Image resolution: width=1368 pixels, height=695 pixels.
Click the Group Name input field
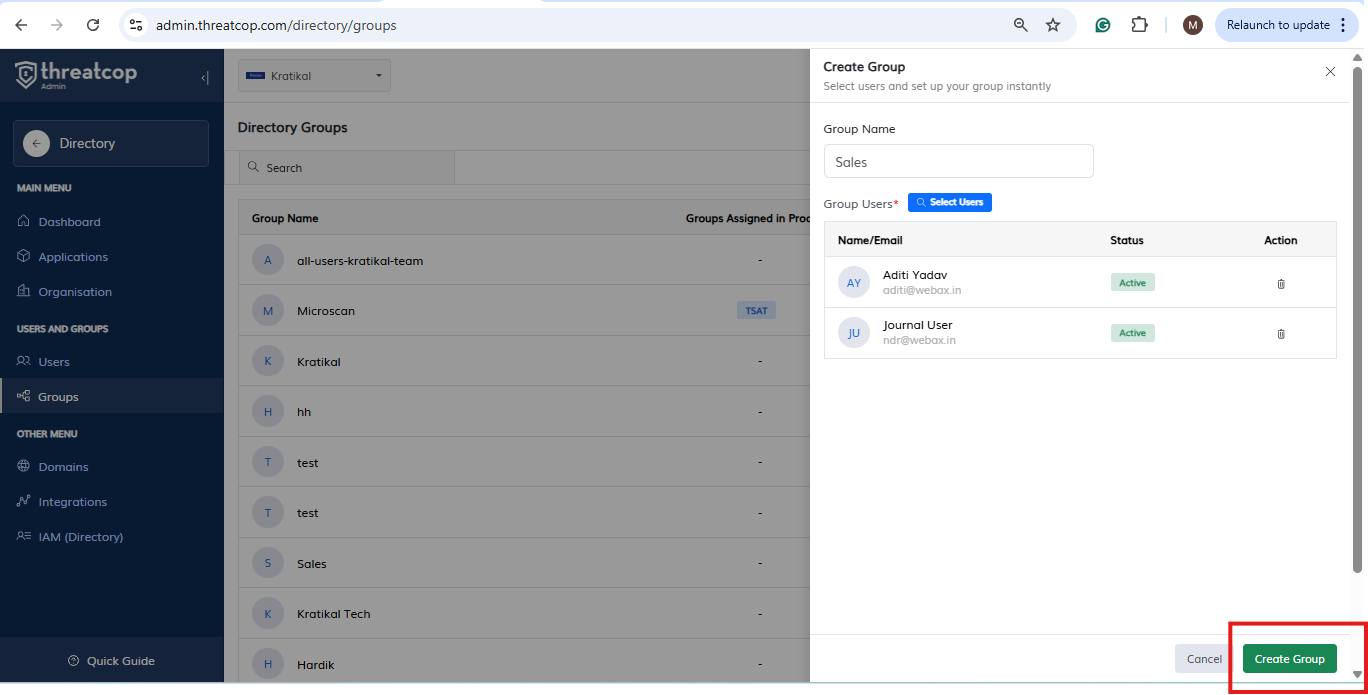click(x=958, y=162)
